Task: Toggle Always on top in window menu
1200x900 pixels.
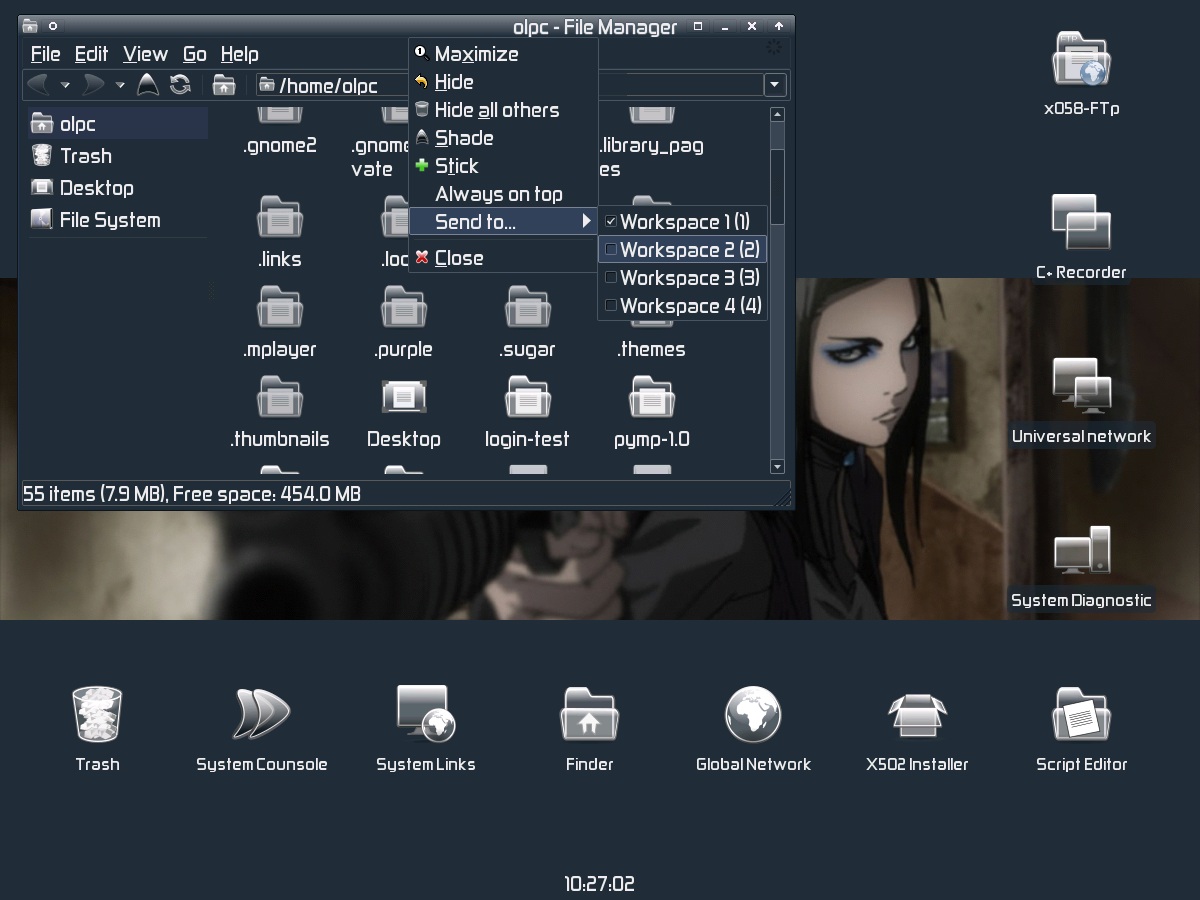Action: click(x=504, y=194)
